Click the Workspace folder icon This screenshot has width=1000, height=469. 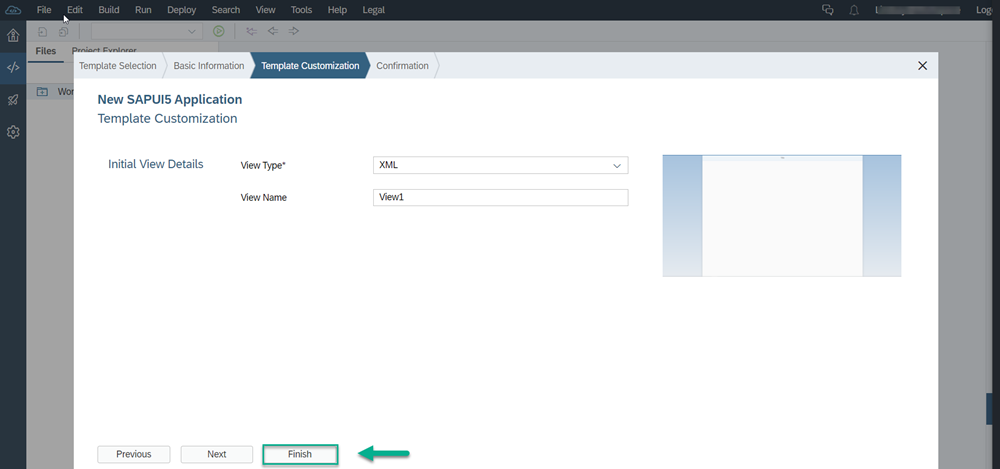tap(42, 91)
